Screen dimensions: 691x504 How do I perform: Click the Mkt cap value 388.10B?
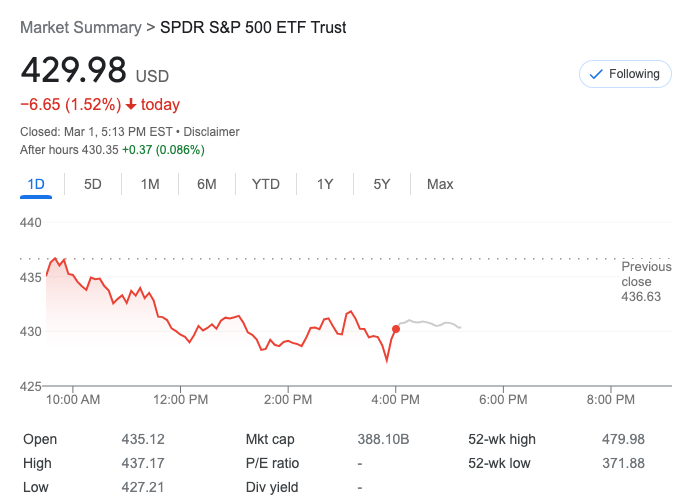383,439
